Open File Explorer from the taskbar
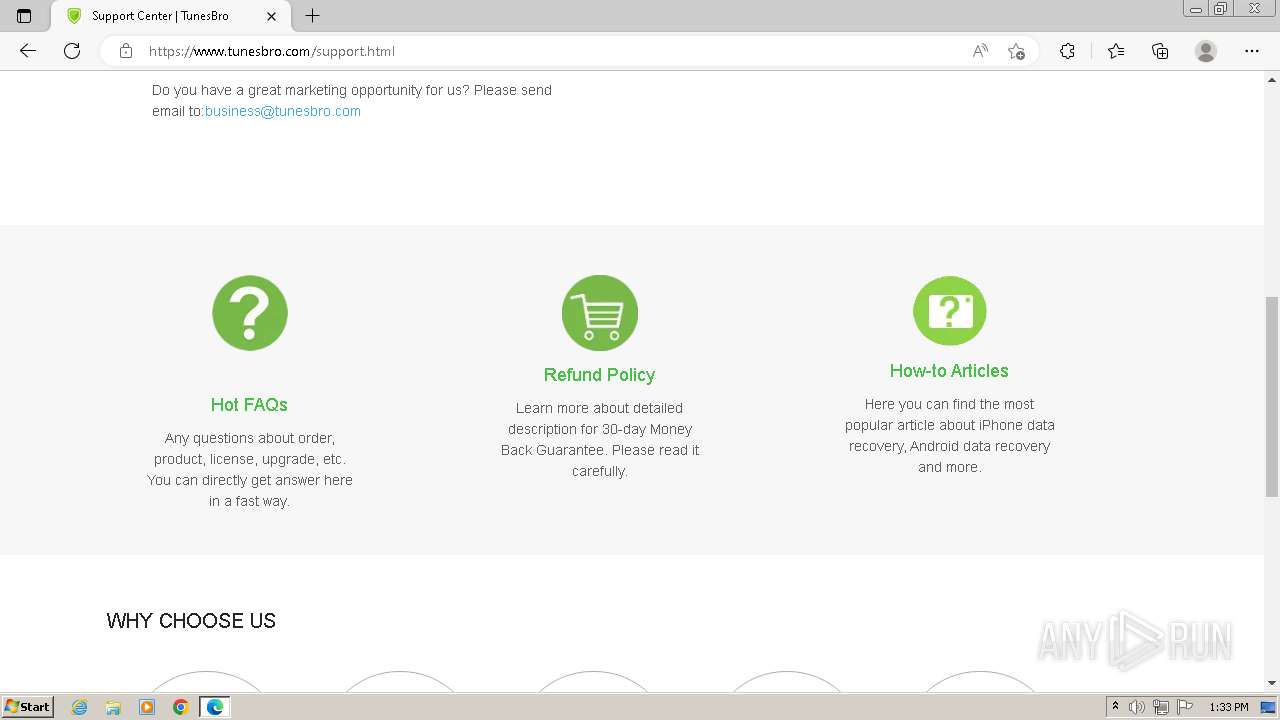 click(113, 707)
